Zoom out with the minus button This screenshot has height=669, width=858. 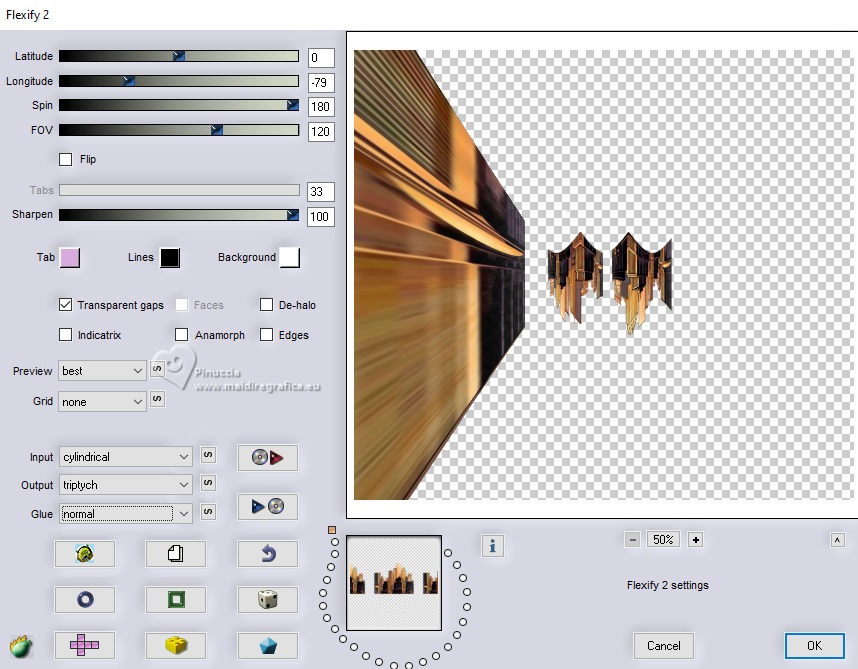pos(633,540)
